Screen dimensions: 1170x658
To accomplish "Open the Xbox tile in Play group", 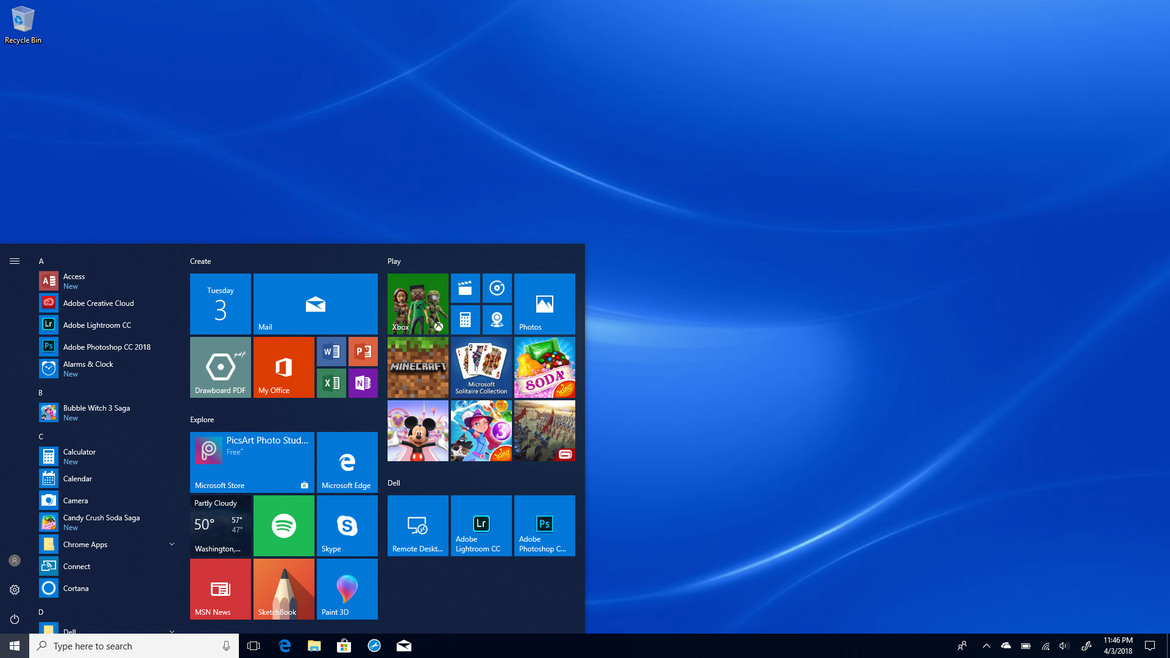I will (418, 304).
